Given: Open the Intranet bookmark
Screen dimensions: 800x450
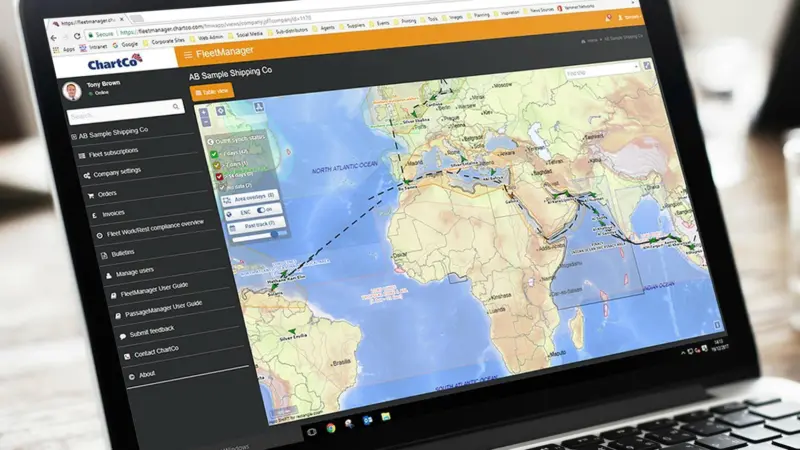Looking at the screenshot, I should point(93,47).
